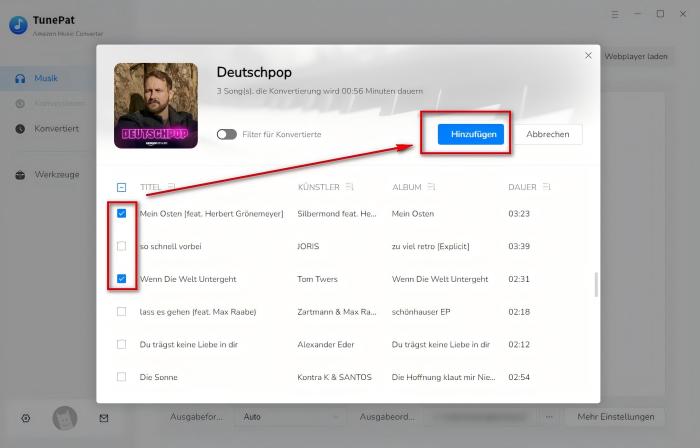This screenshot has width=700, height=448.
Task: Check the Die Sonne song checkbox
Action: 121,377
